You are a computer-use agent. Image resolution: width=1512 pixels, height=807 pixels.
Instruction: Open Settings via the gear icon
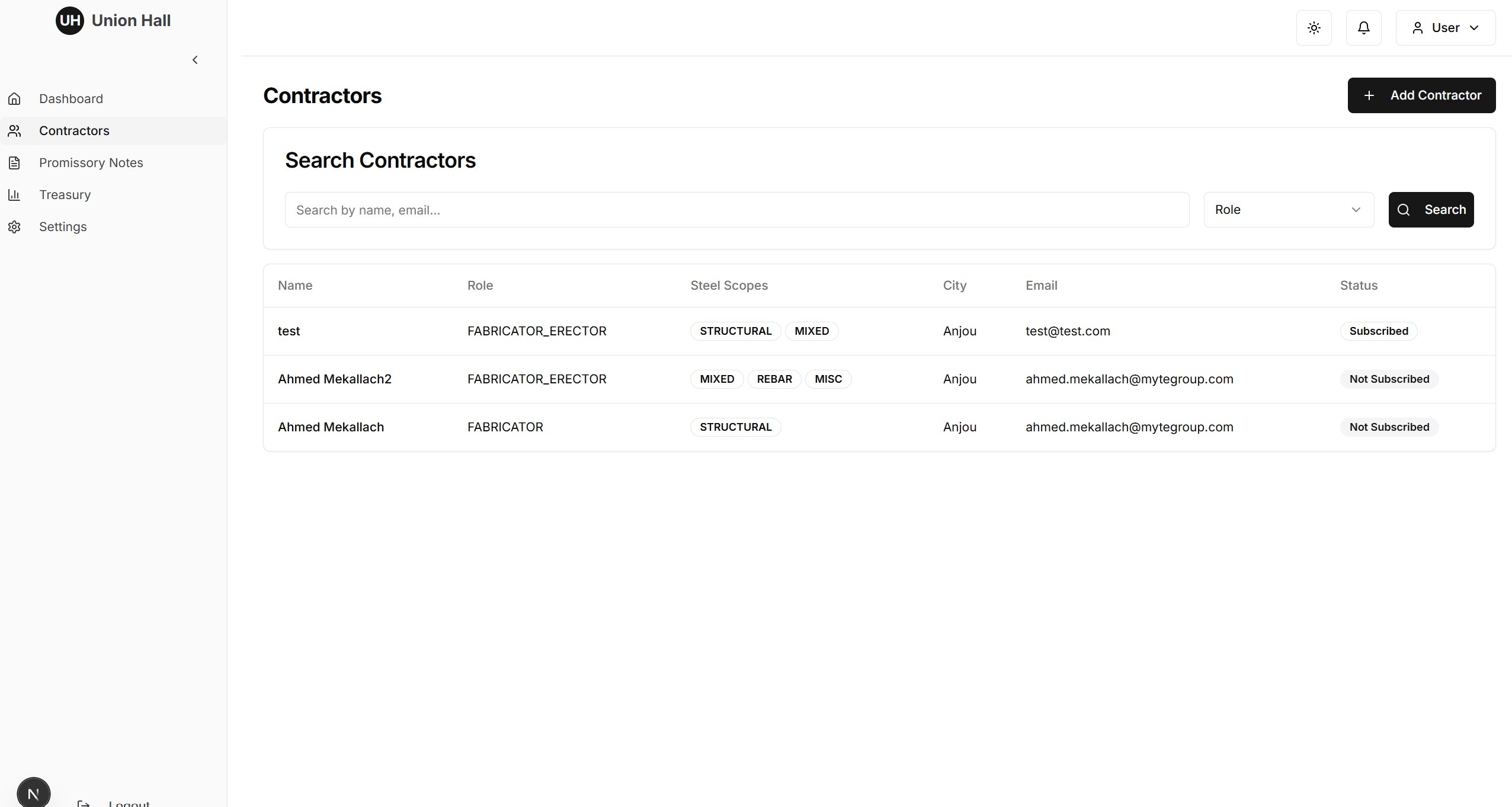[x=15, y=226]
